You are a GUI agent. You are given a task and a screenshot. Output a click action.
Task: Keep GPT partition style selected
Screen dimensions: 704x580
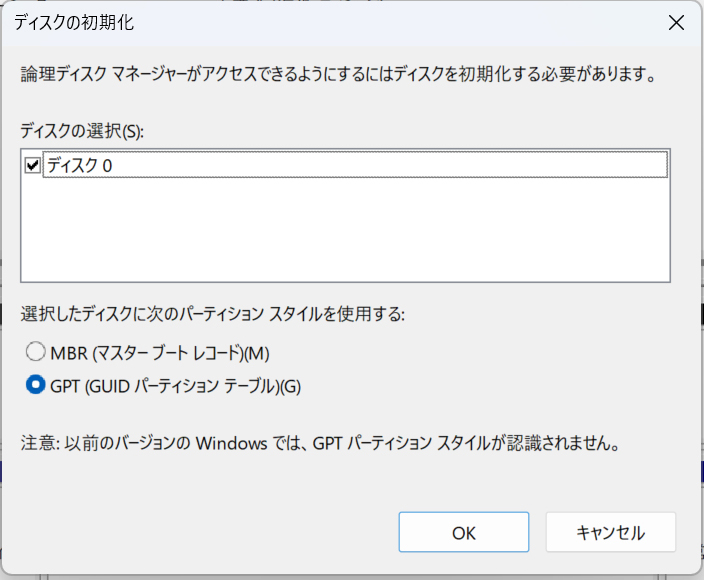[35, 385]
